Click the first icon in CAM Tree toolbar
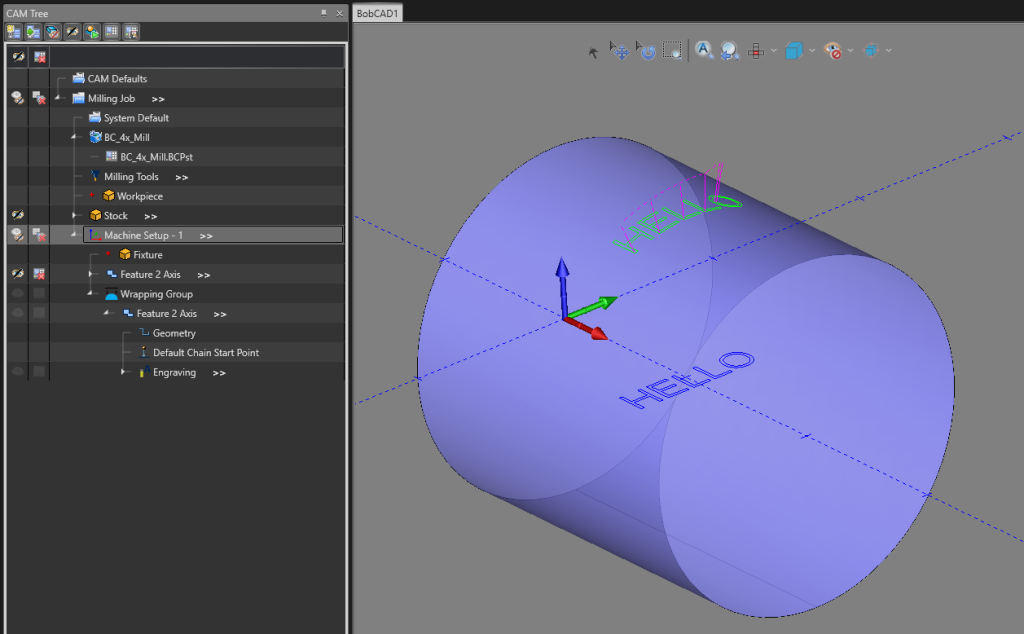The image size is (1024, 634). pyautogui.click(x=14, y=31)
